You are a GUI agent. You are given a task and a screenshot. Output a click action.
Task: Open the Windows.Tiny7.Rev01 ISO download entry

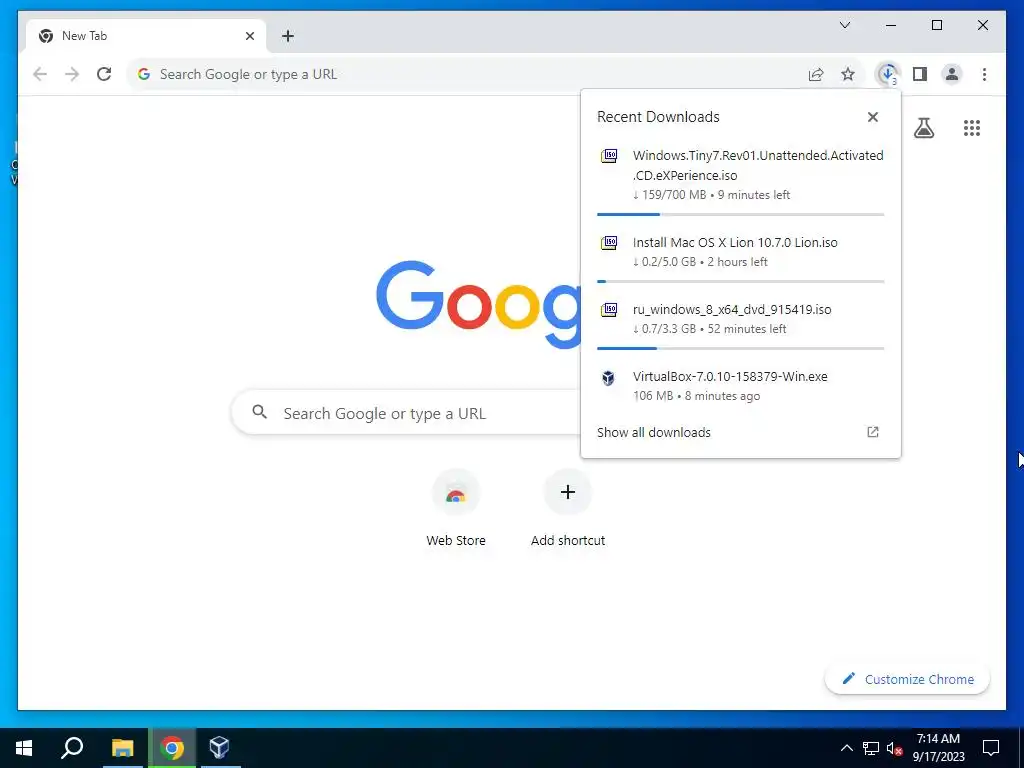[741, 175]
